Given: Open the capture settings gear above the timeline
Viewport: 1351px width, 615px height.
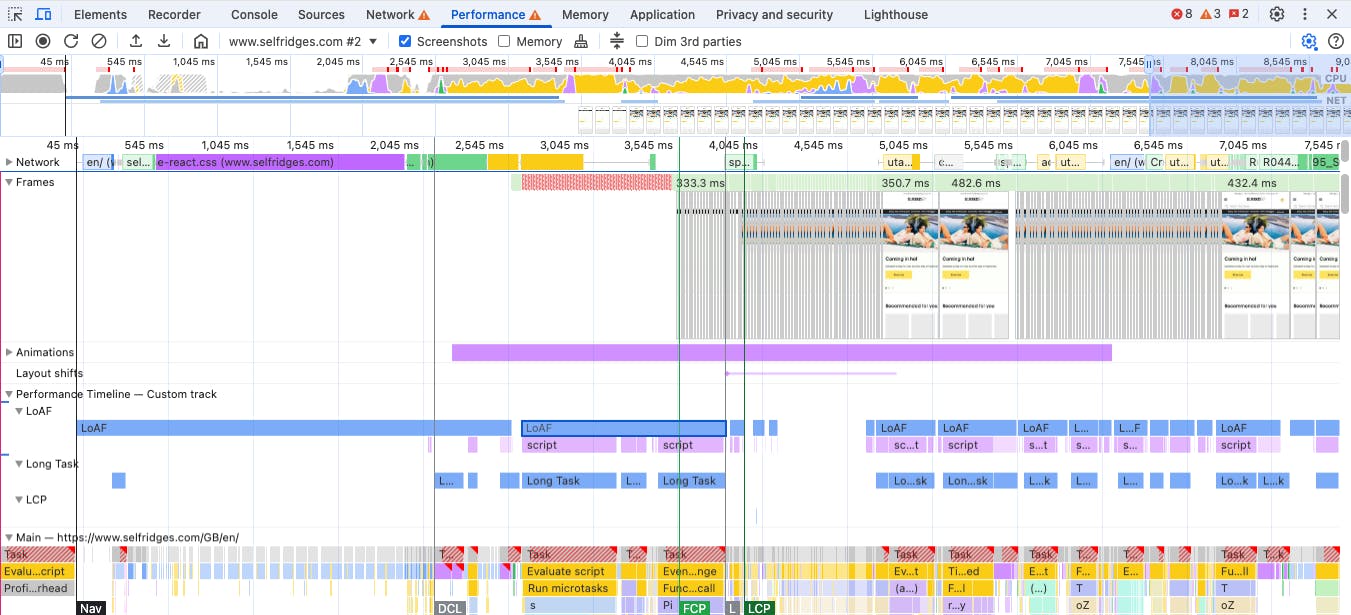Looking at the screenshot, I should (1311, 43).
